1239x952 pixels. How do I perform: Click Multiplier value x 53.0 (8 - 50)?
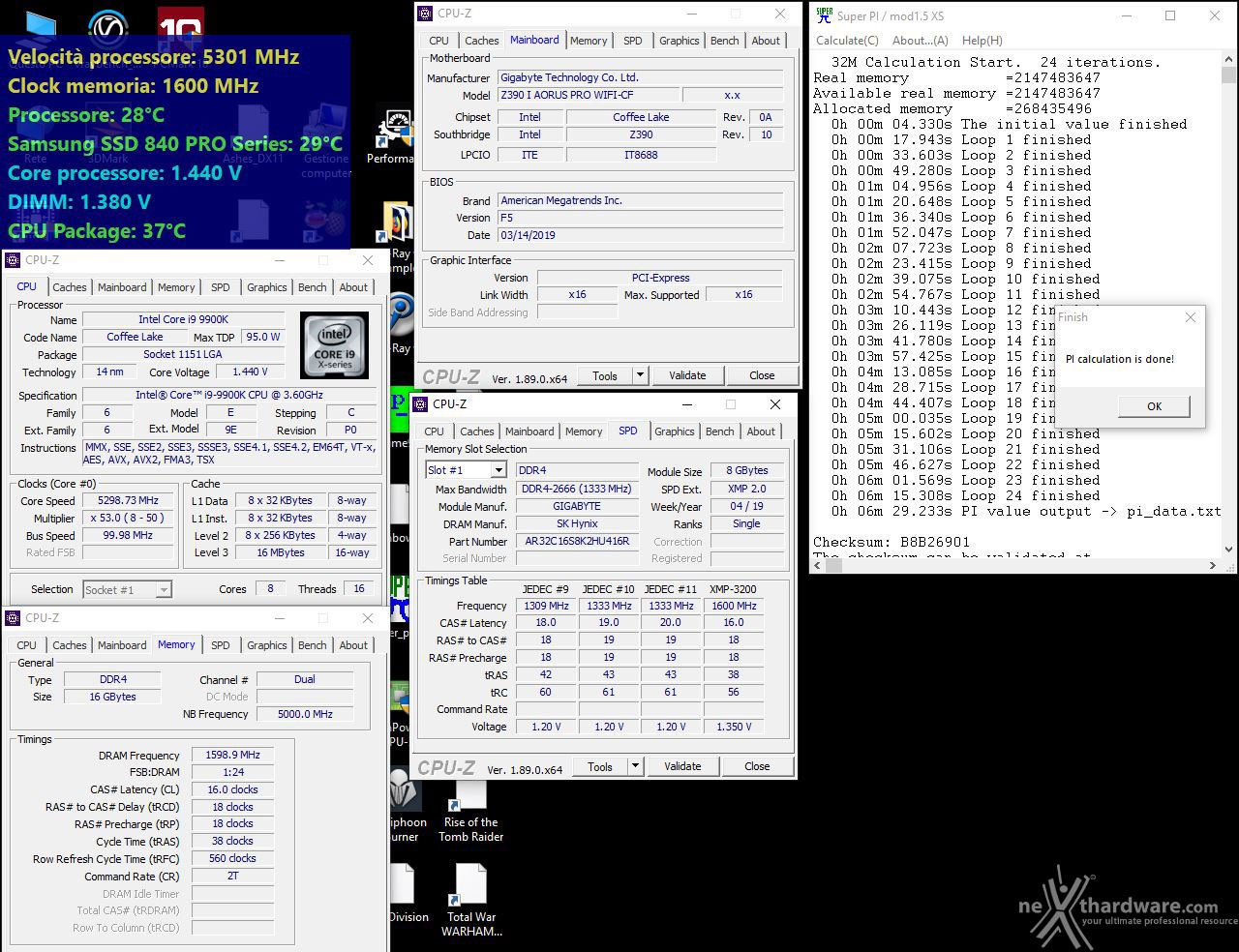[129, 518]
